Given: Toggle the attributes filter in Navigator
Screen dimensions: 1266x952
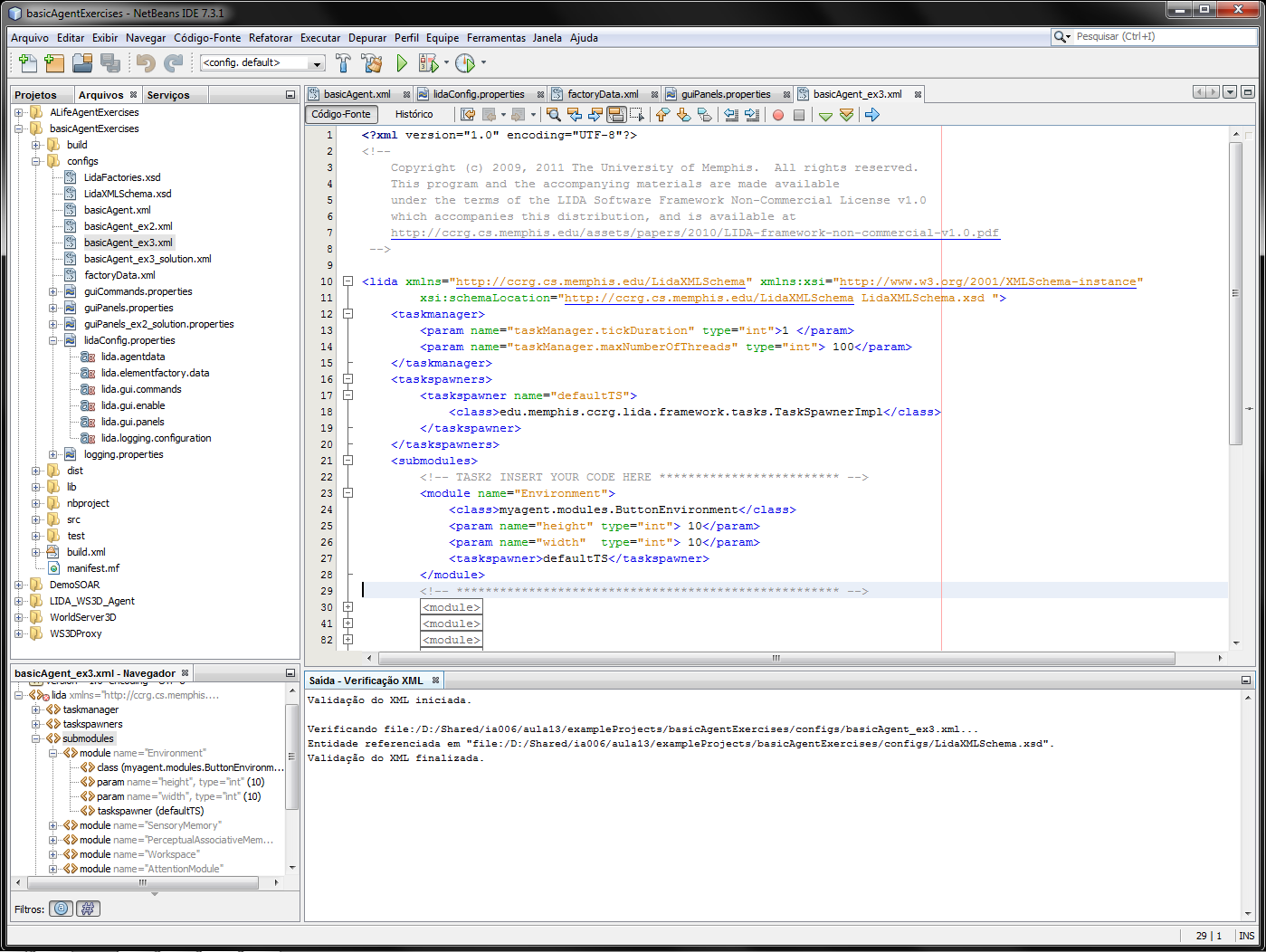Looking at the screenshot, I should (x=61, y=909).
